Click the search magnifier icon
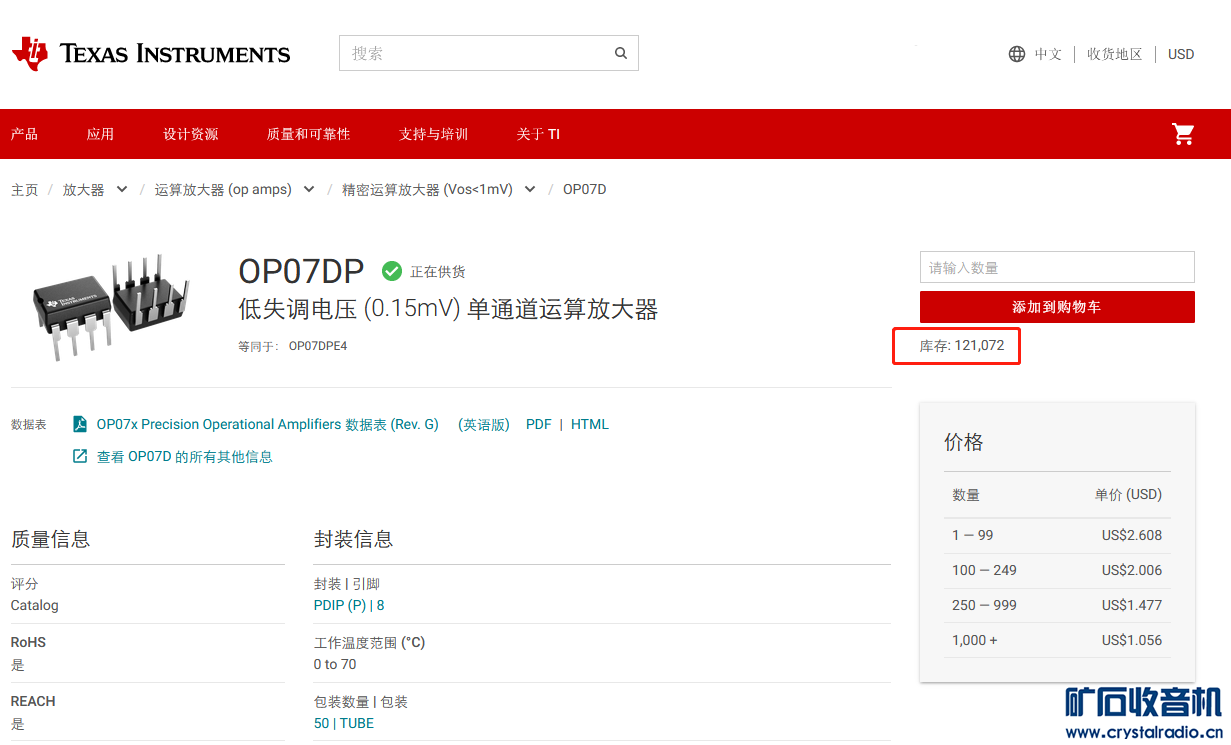Image resolution: width=1231 pixels, height=745 pixels. (621, 53)
